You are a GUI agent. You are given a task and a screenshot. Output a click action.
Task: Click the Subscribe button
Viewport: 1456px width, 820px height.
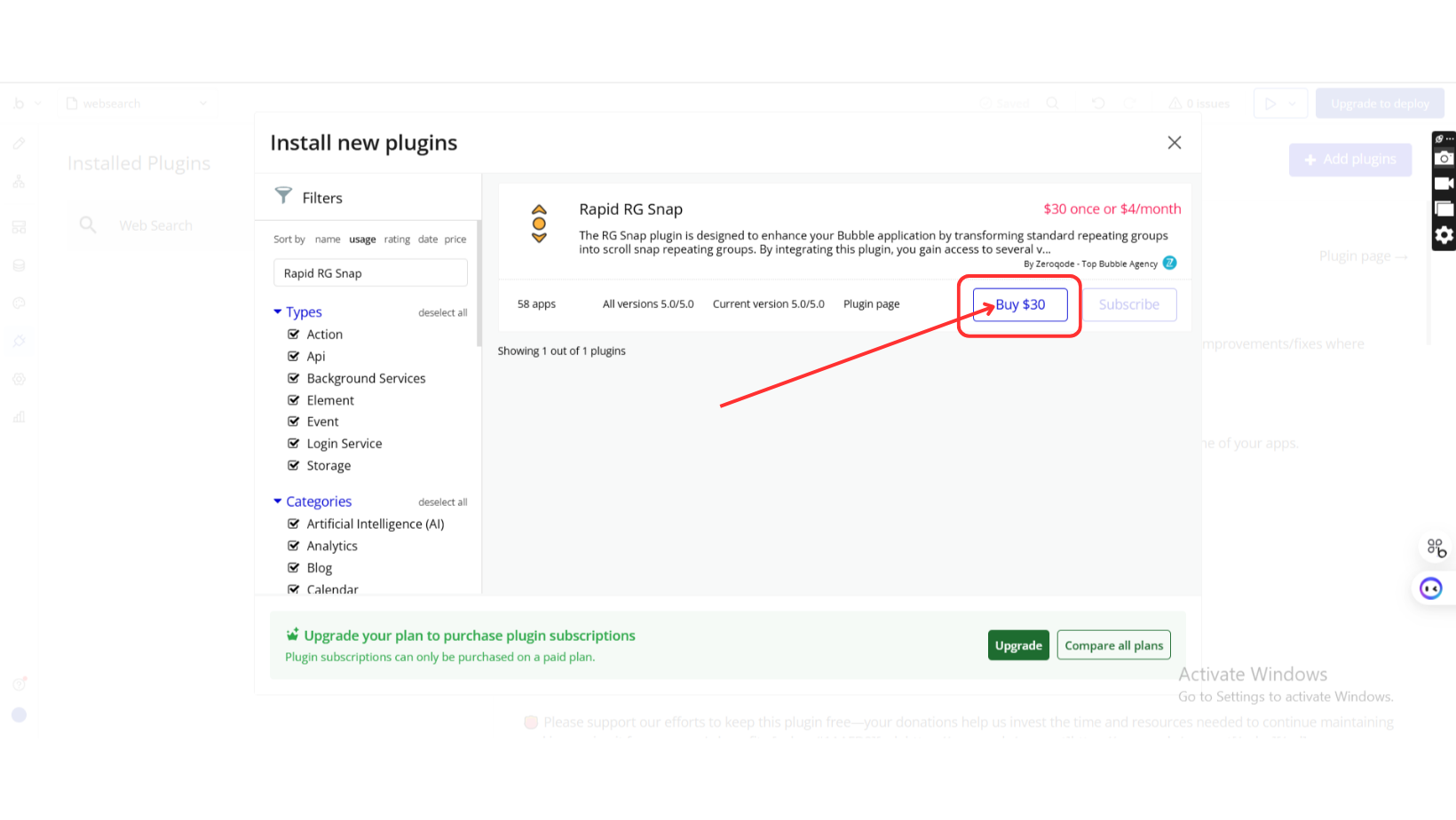(1129, 304)
